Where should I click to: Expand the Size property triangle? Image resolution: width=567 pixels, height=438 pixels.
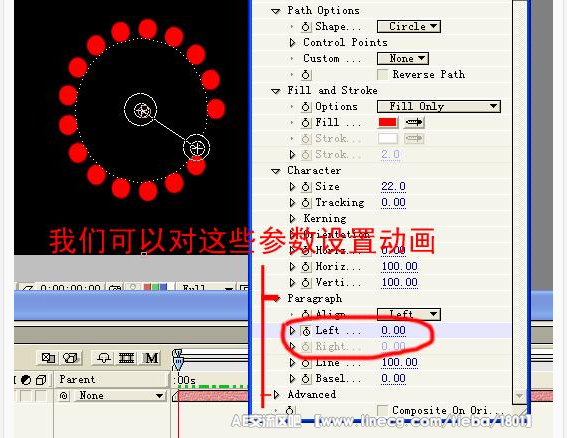[x=292, y=187]
